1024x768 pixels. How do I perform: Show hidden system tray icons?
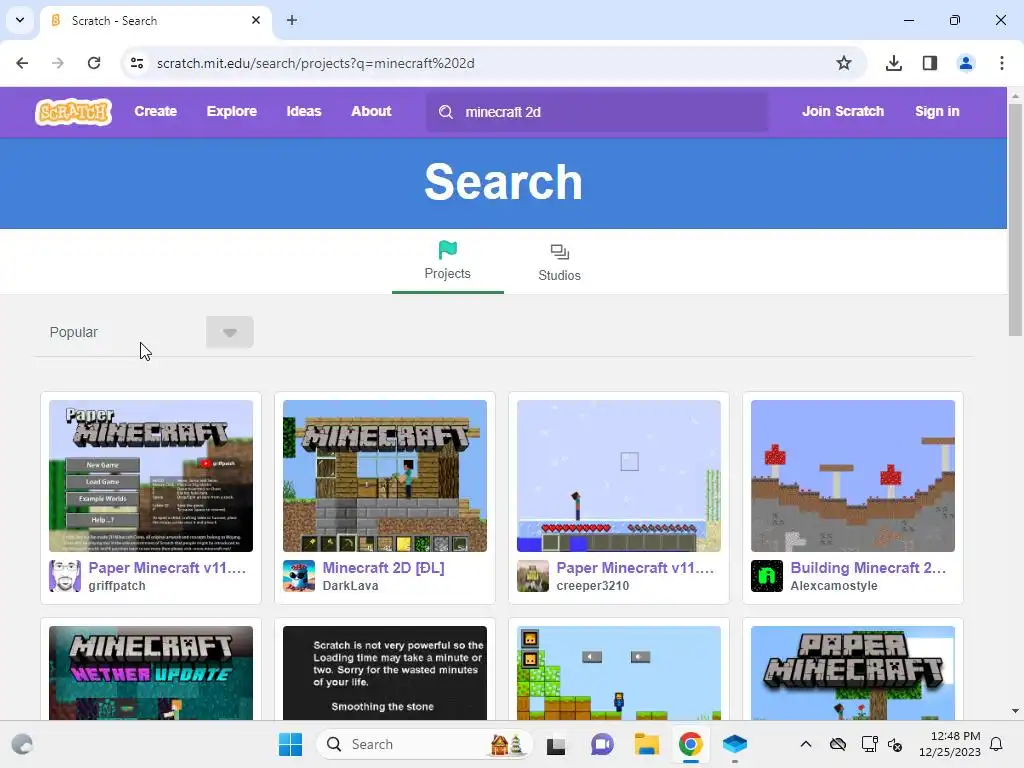tap(806, 744)
